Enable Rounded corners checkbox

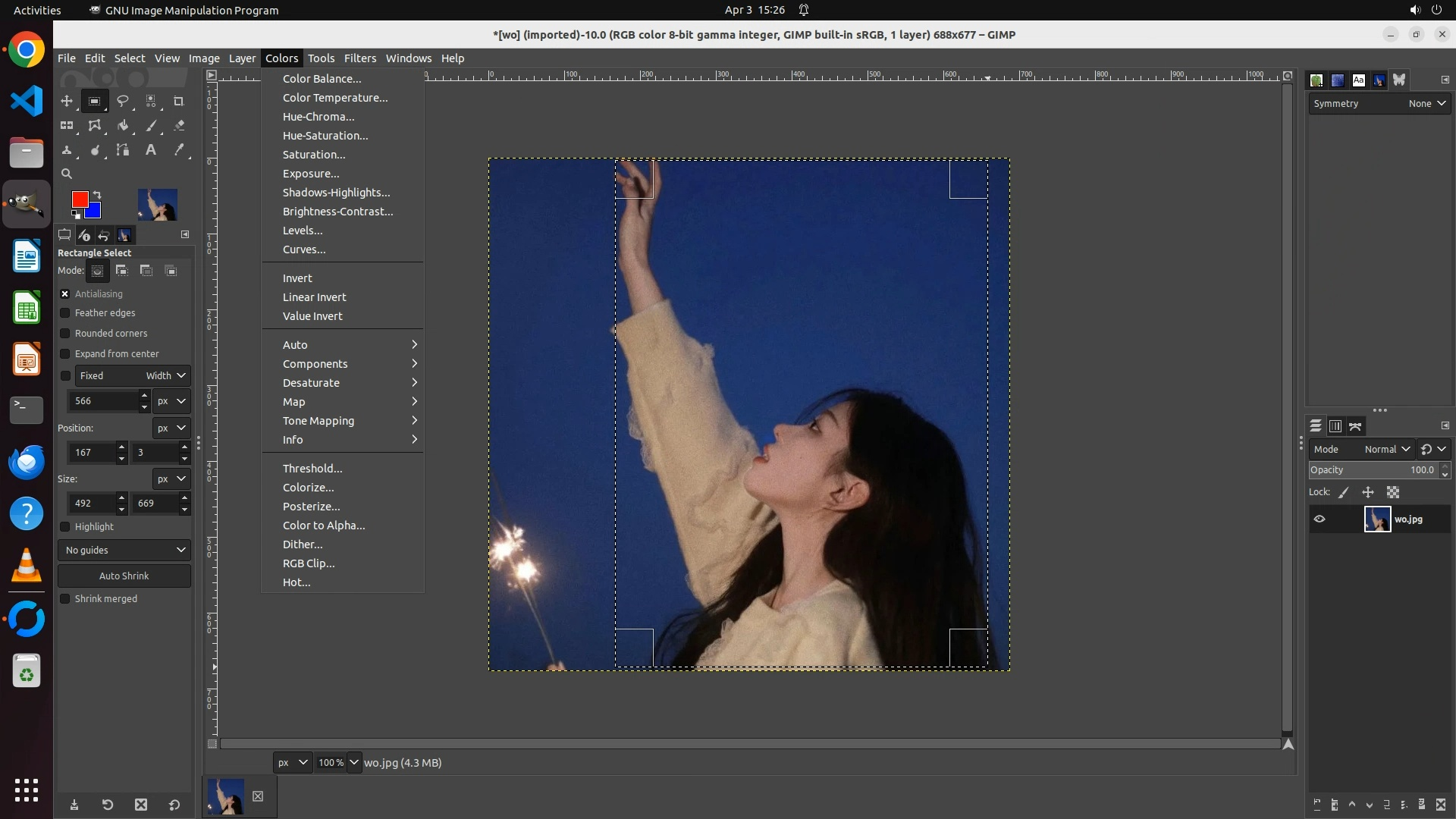tap(65, 334)
